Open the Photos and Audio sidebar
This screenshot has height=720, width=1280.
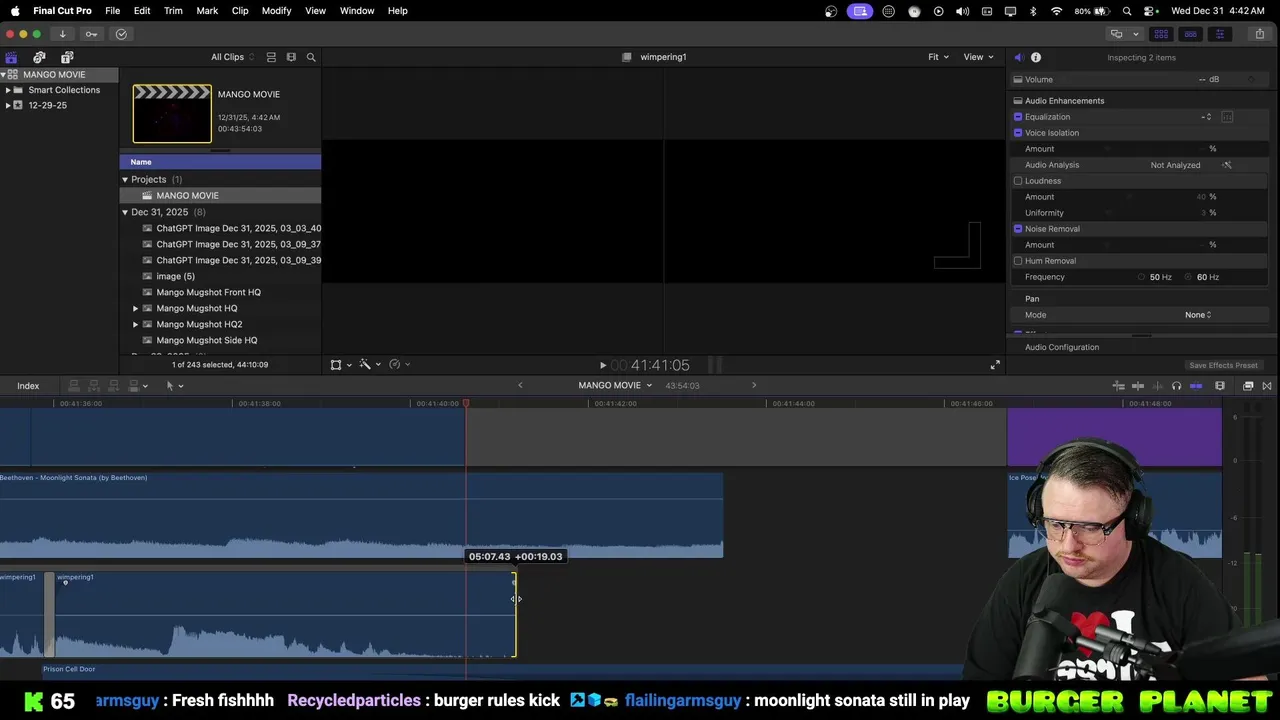pyautogui.click(x=39, y=57)
